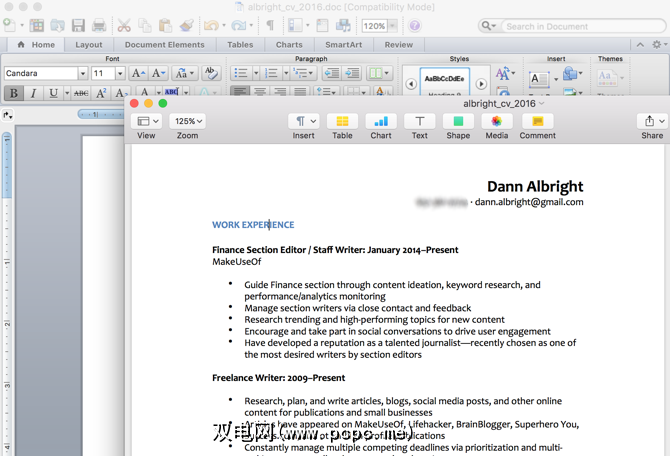
Task: Toggle Bold formatting in Word ribbon
Action: point(14,93)
